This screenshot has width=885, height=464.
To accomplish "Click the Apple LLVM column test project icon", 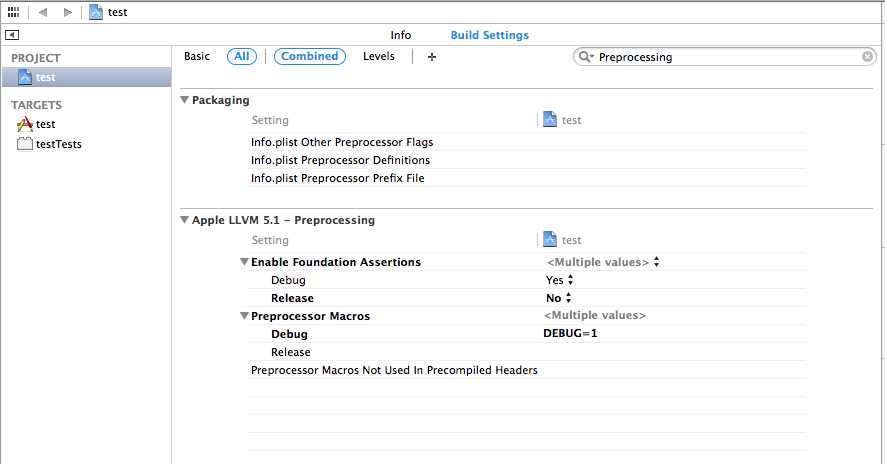I will (550, 239).
